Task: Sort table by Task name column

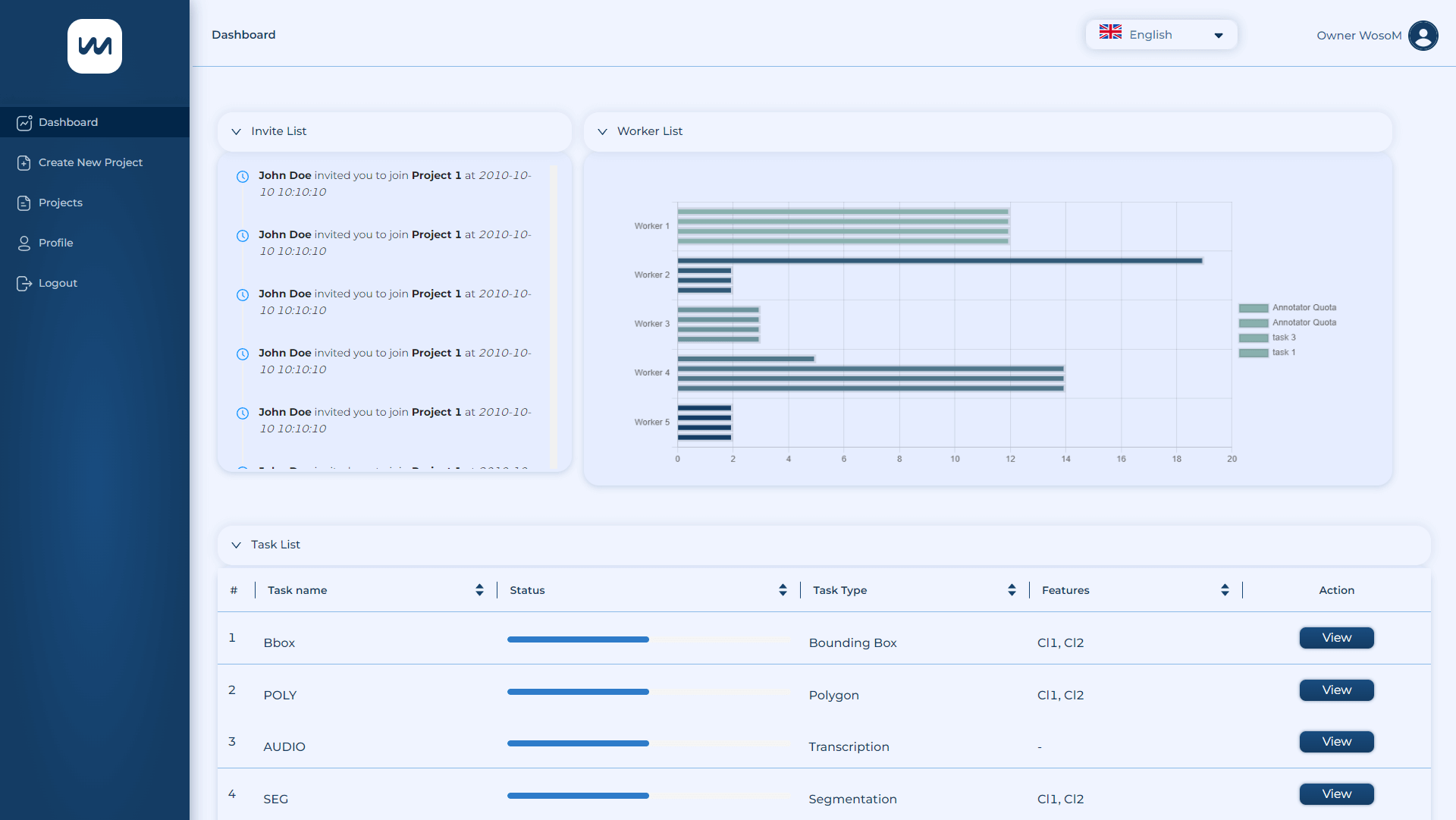Action: (479, 590)
